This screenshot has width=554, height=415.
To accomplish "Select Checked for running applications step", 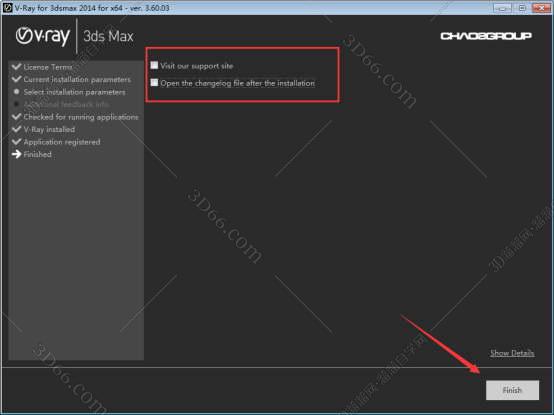I will point(81,117).
